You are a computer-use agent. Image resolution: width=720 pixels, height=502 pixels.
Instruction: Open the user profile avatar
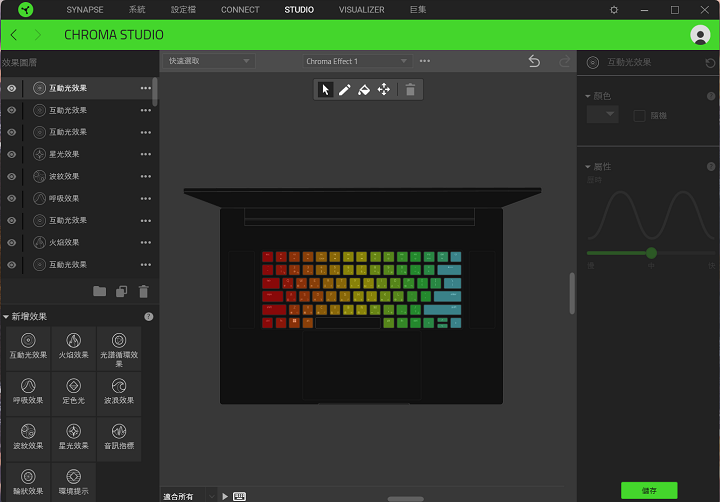click(700, 35)
